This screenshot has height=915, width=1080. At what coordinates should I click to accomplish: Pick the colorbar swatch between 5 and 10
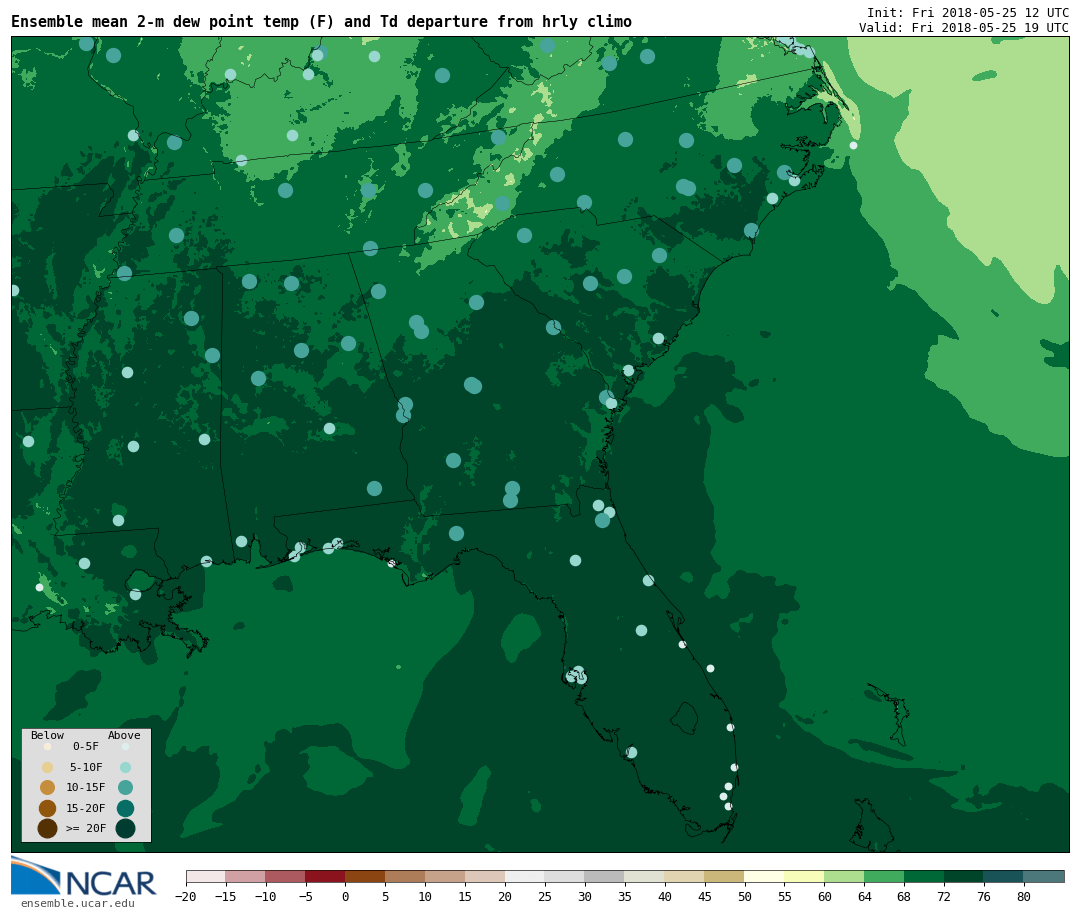tap(406, 876)
